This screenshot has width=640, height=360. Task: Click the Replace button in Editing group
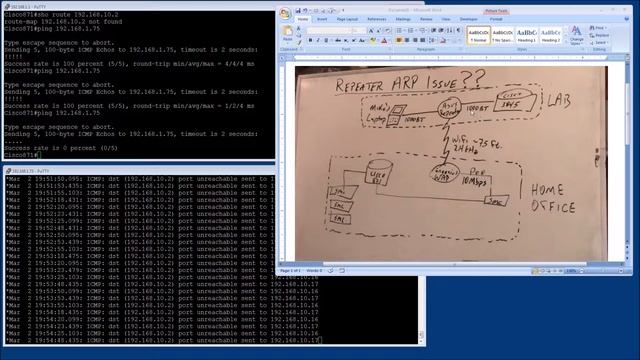tap(599, 35)
